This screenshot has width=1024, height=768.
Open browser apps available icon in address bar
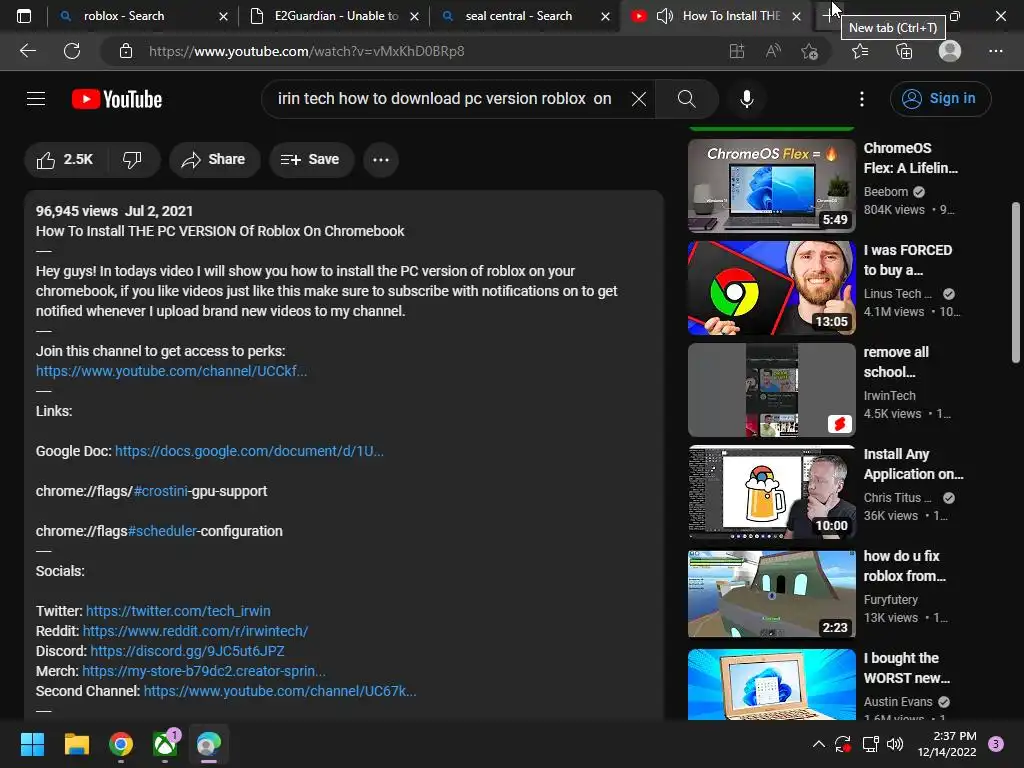click(736, 51)
